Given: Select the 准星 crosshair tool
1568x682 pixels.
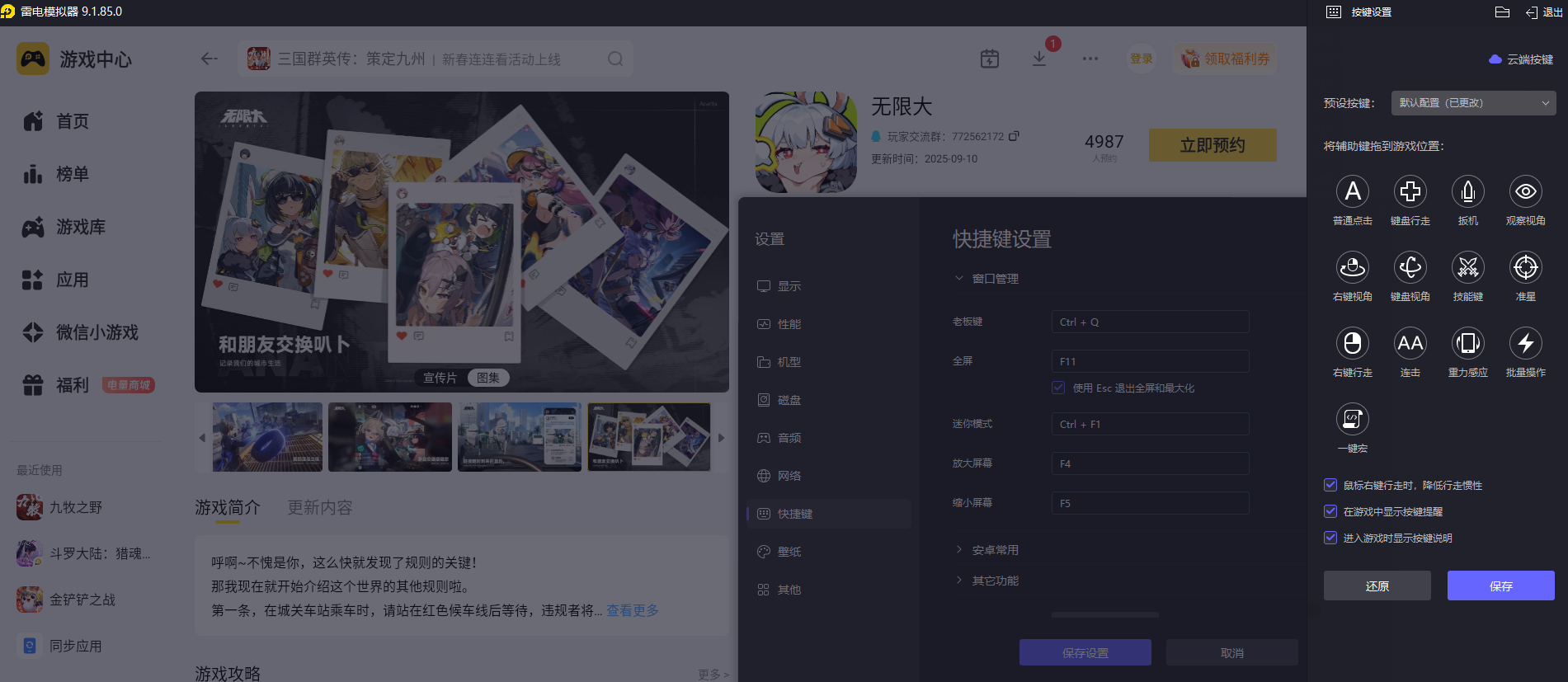Looking at the screenshot, I should [x=1526, y=267].
